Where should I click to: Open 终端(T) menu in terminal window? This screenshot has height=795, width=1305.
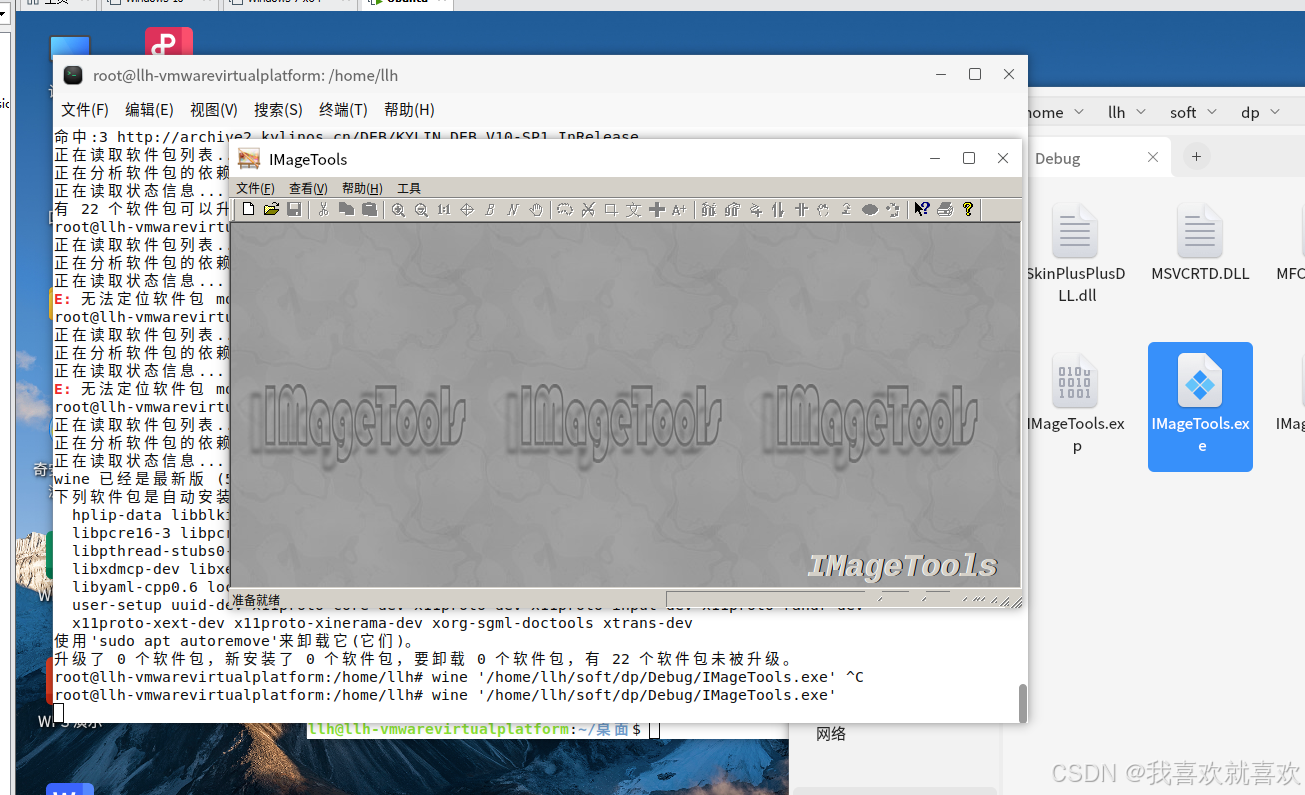[x=343, y=110]
